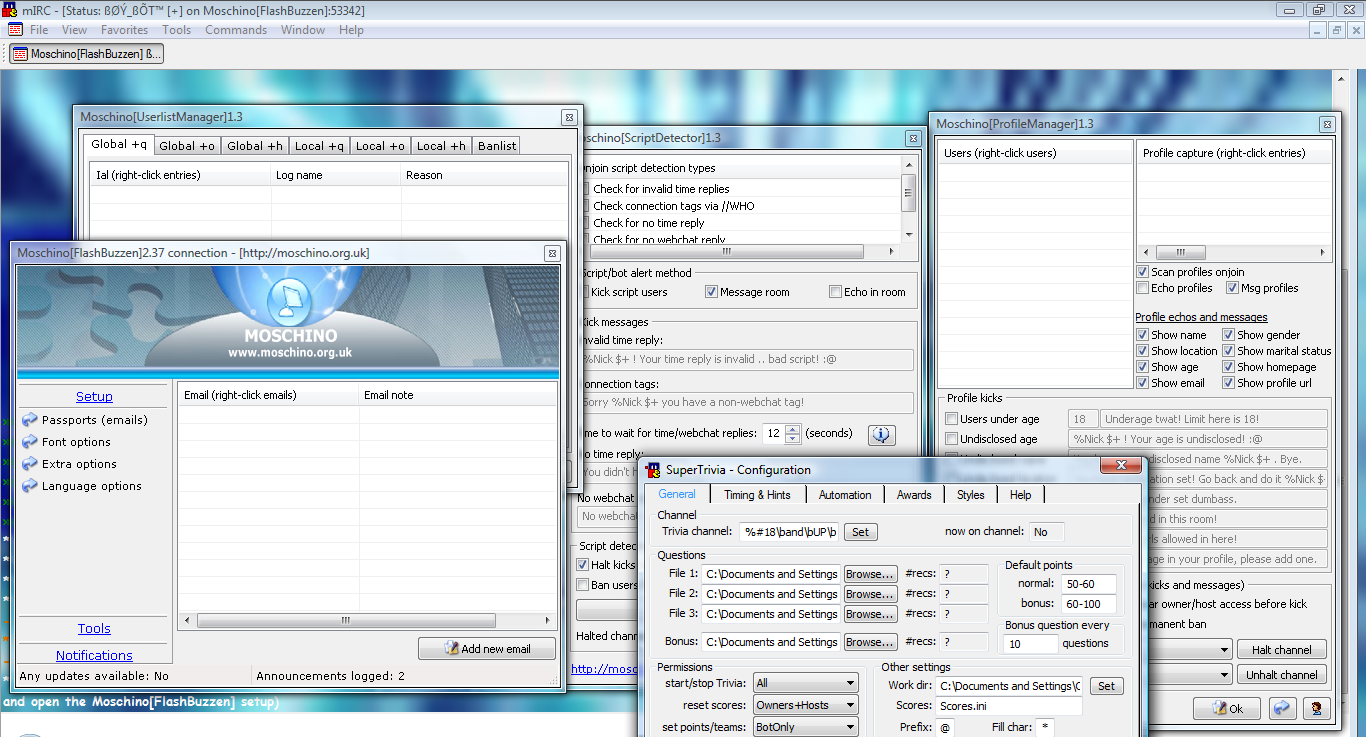Viewport: 1366px width, 737px height.
Task: Click the Scores.ini input field
Action: coord(1009,706)
